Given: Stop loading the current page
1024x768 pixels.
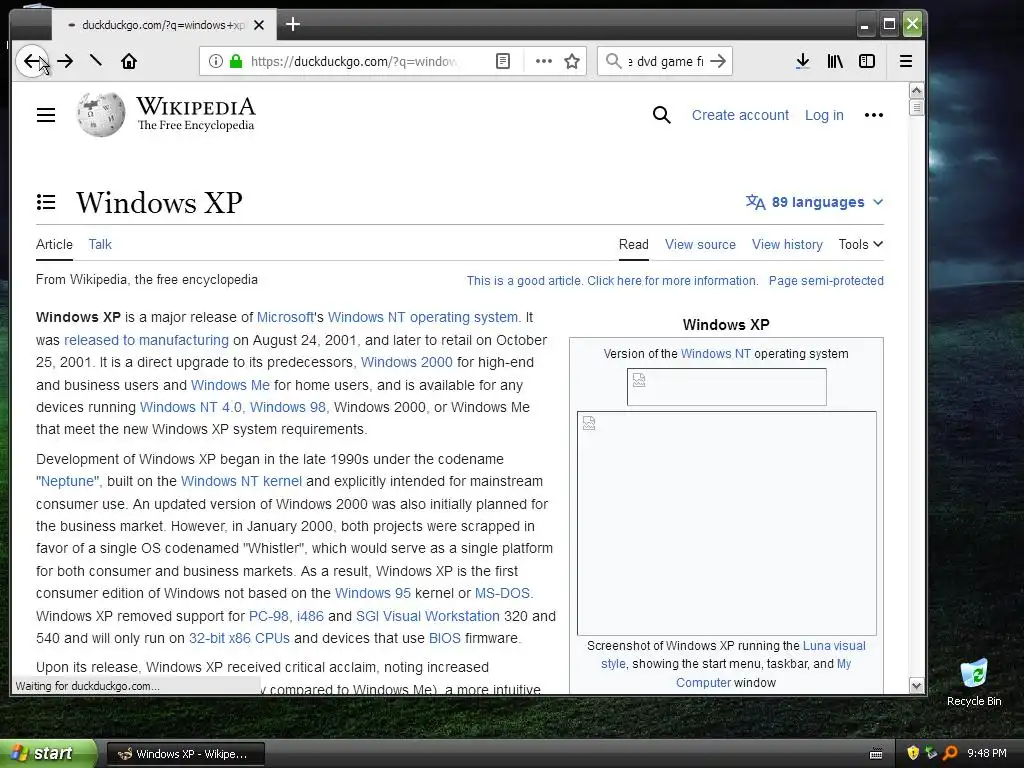Looking at the screenshot, I should tap(96, 61).
